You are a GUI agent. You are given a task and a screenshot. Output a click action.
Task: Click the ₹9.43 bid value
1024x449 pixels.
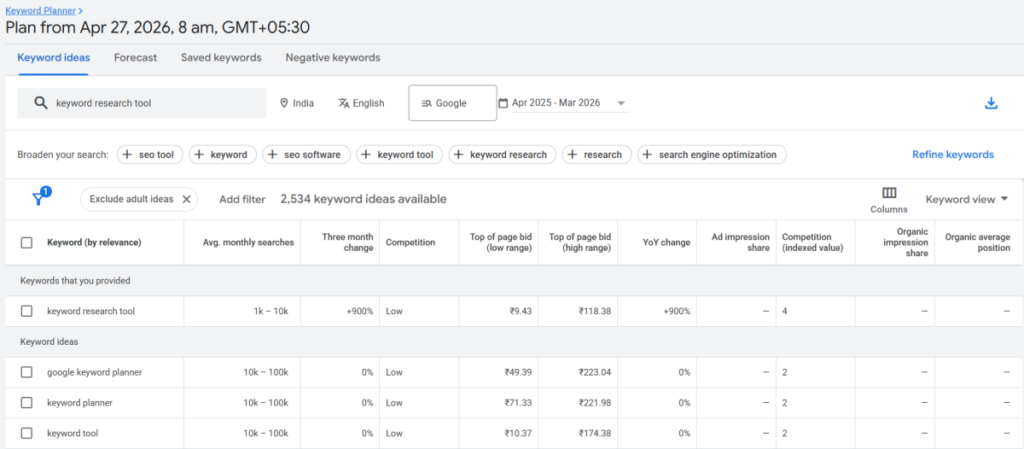click(520, 311)
